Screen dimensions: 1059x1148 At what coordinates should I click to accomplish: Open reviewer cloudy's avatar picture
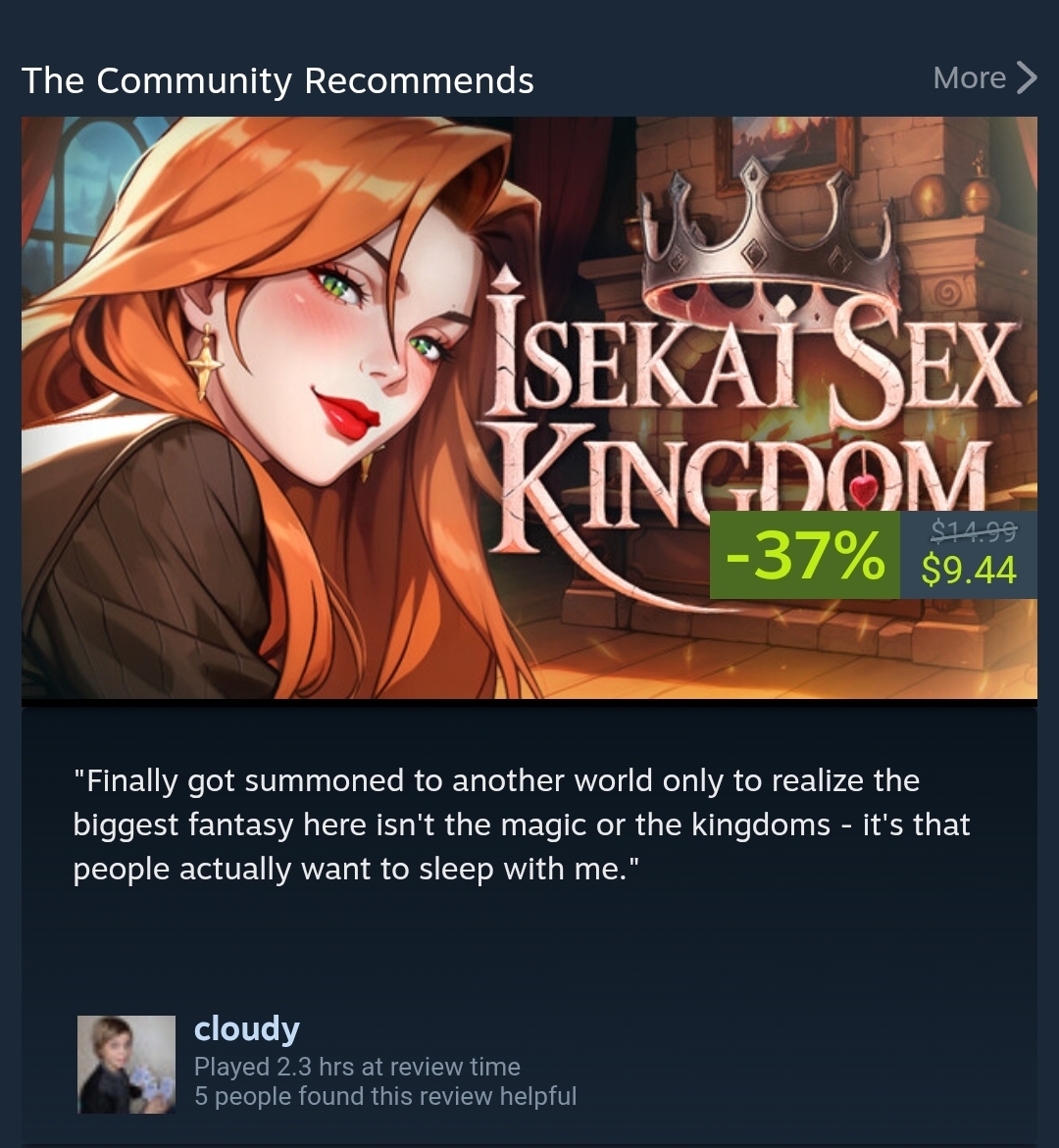pyautogui.click(x=126, y=1064)
